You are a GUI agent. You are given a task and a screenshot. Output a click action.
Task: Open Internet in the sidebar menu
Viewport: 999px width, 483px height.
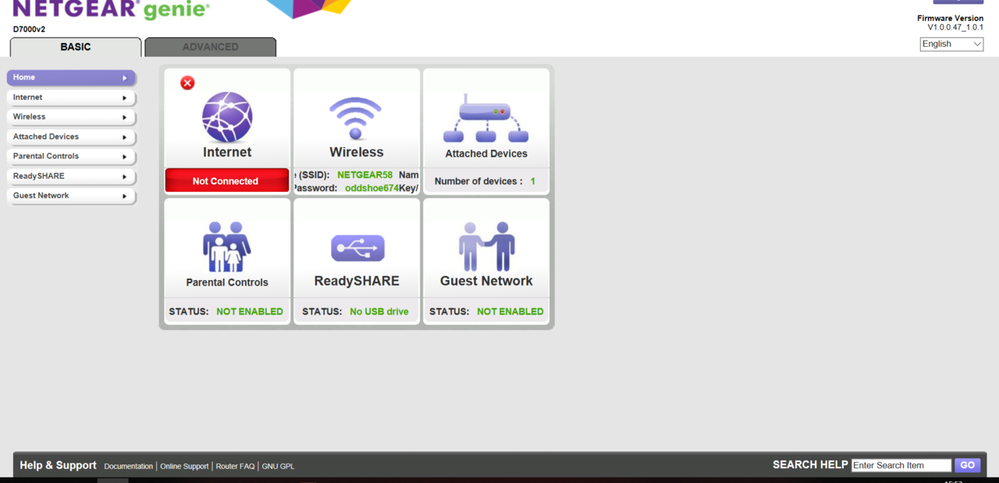(x=71, y=97)
